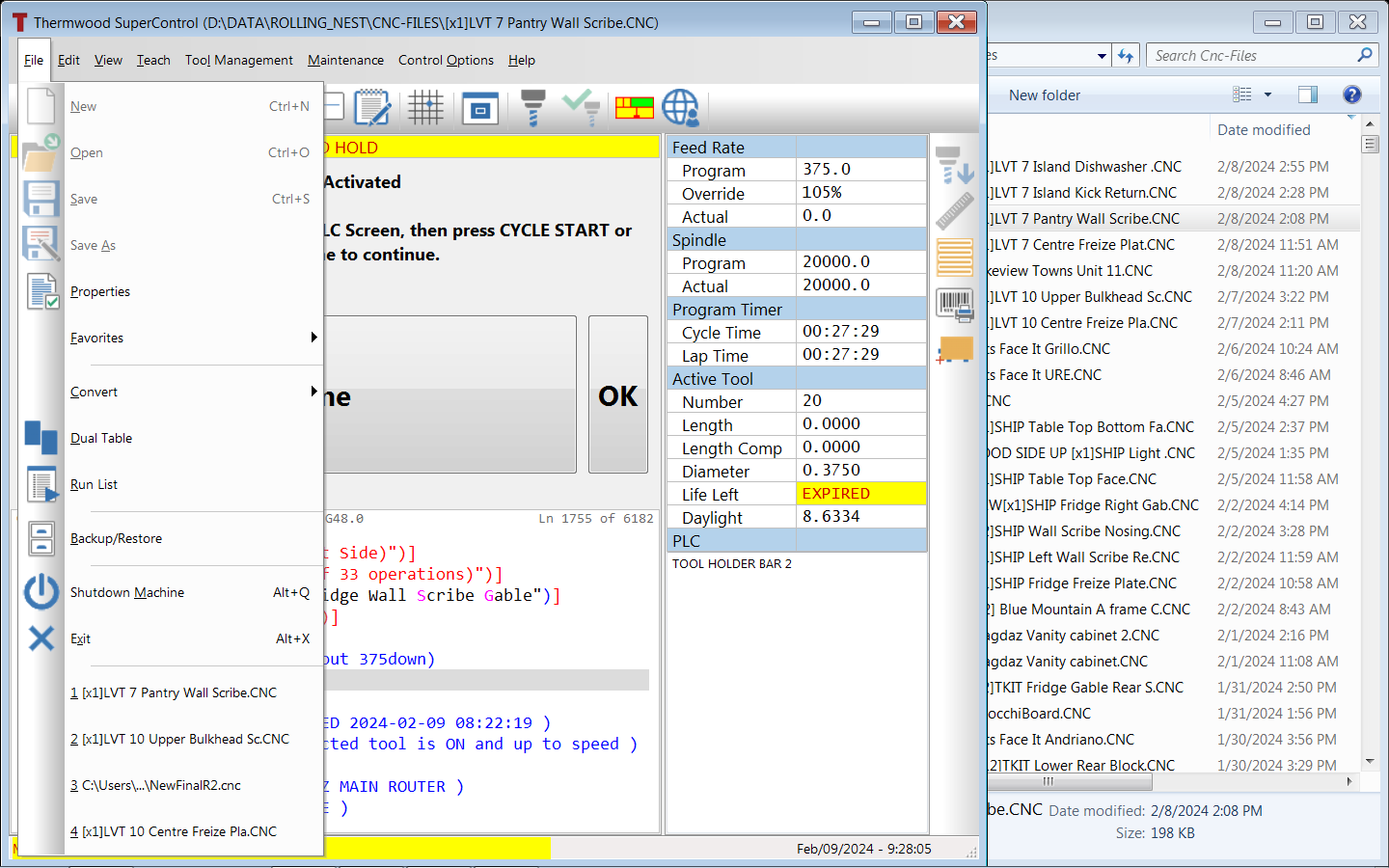Click the orange horizontal lines sidebar icon

coord(955,258)
